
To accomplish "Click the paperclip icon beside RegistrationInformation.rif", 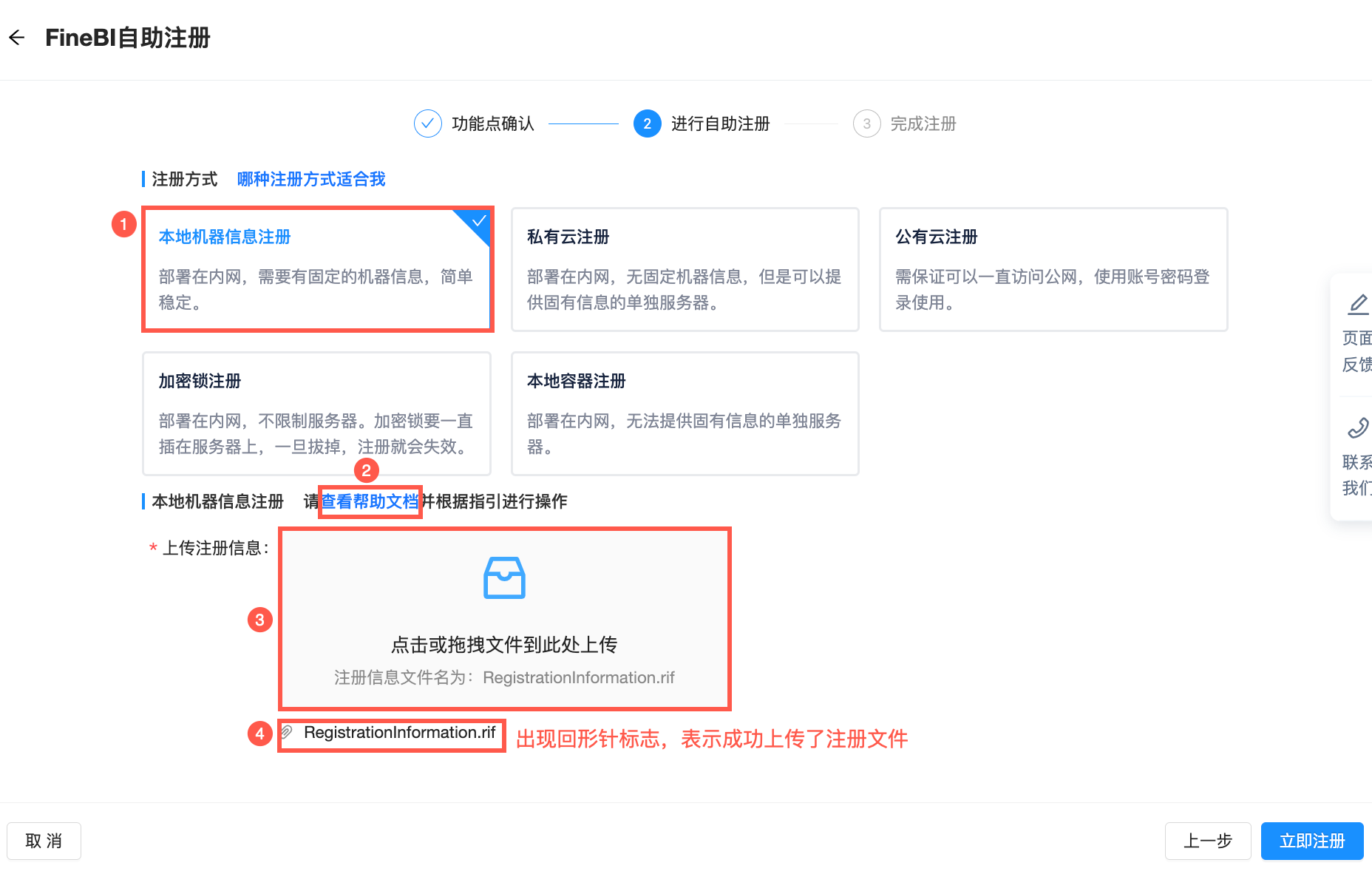I will pos(287,733).
